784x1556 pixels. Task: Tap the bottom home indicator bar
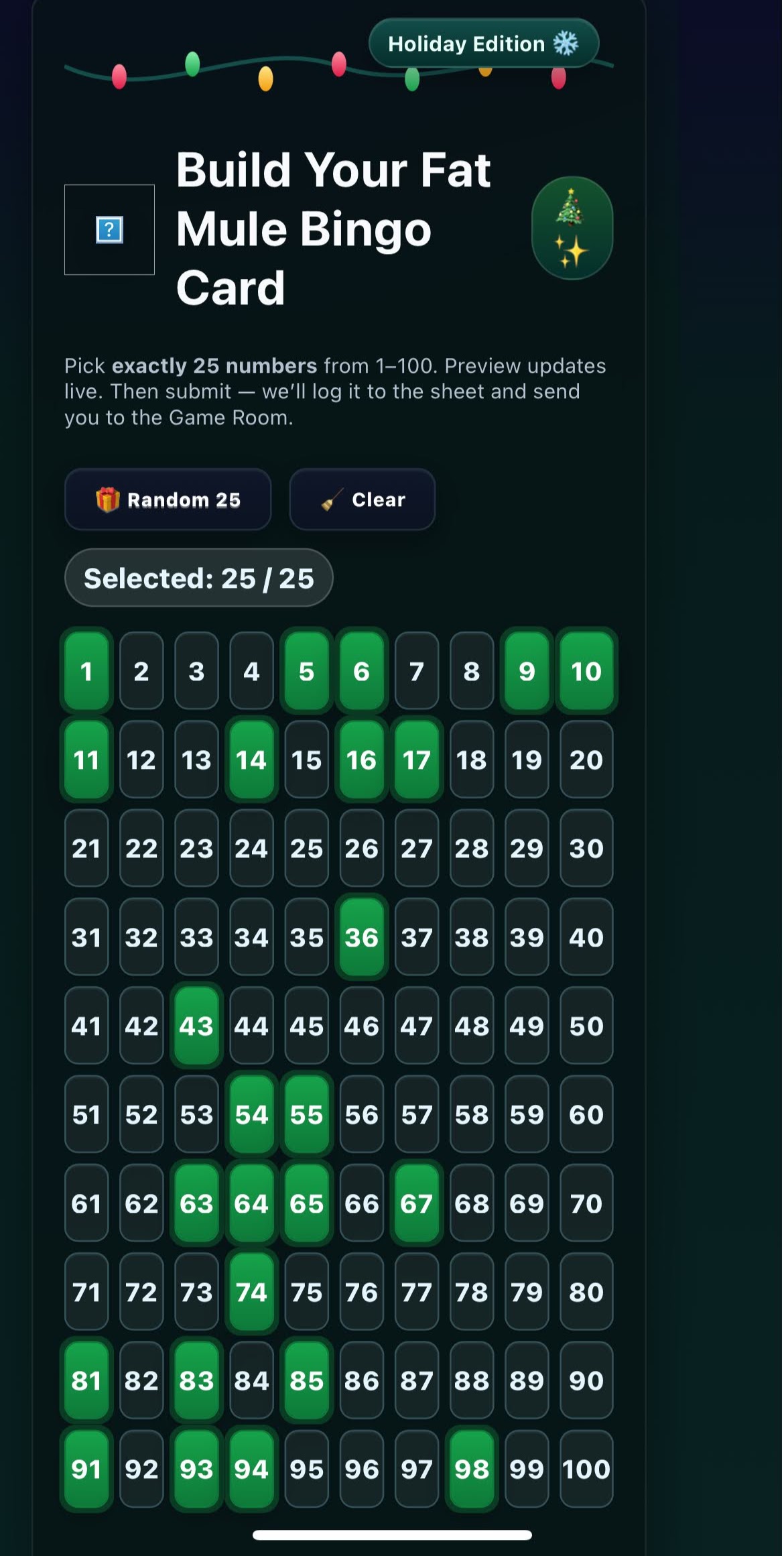(392, 1535)
